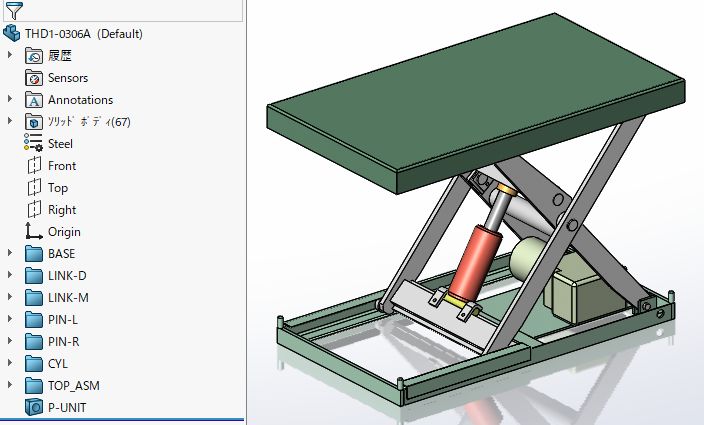The width and height of the screenshot is (704, 425).
Task: Click the TOP_ASM folder icon
Action: point(34,386)
